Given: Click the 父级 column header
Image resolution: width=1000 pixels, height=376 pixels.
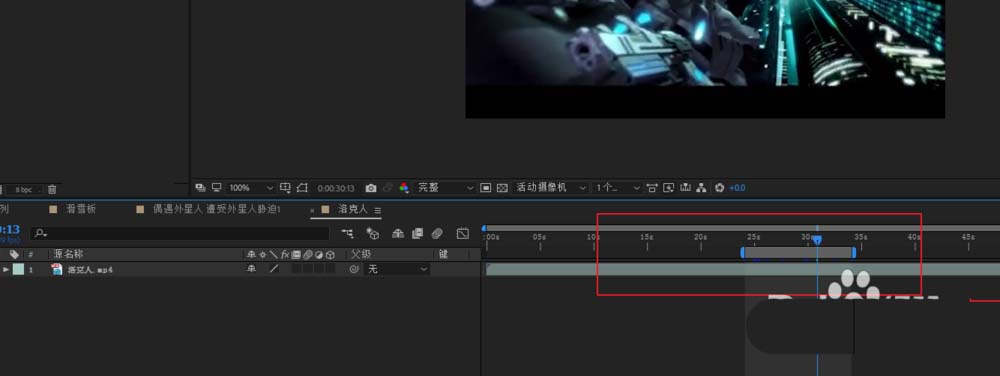Looking at the screenshot, I should 361,254.
